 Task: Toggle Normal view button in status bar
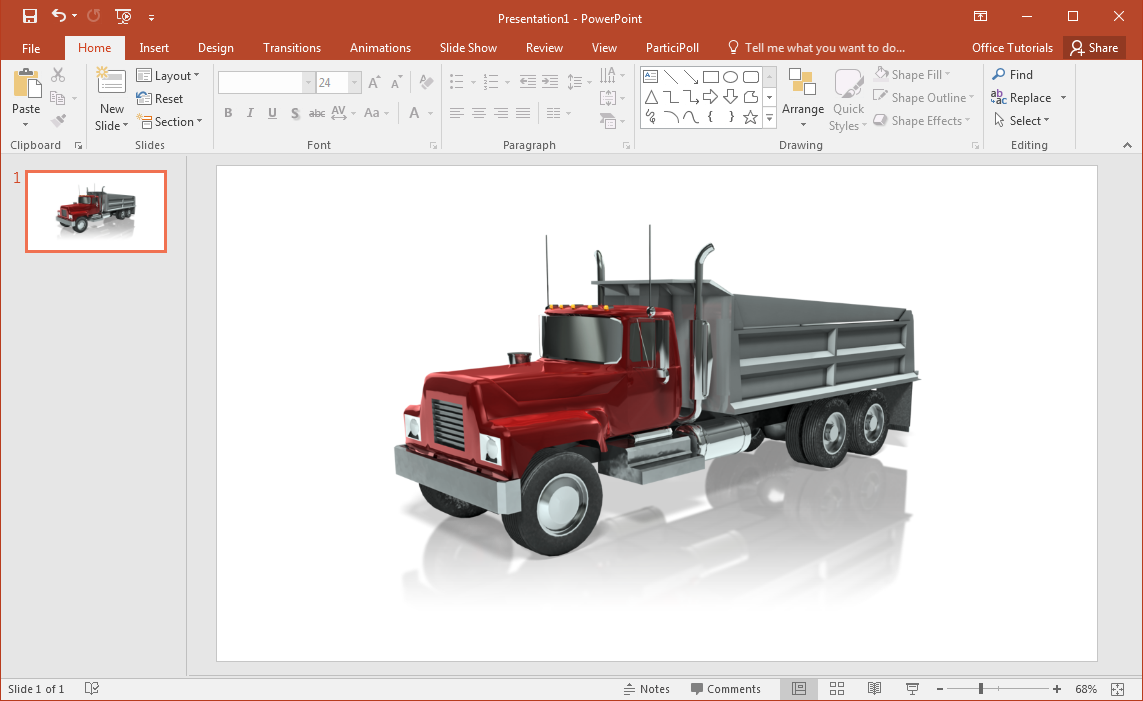pyautogui.click(x=799, y=689)
